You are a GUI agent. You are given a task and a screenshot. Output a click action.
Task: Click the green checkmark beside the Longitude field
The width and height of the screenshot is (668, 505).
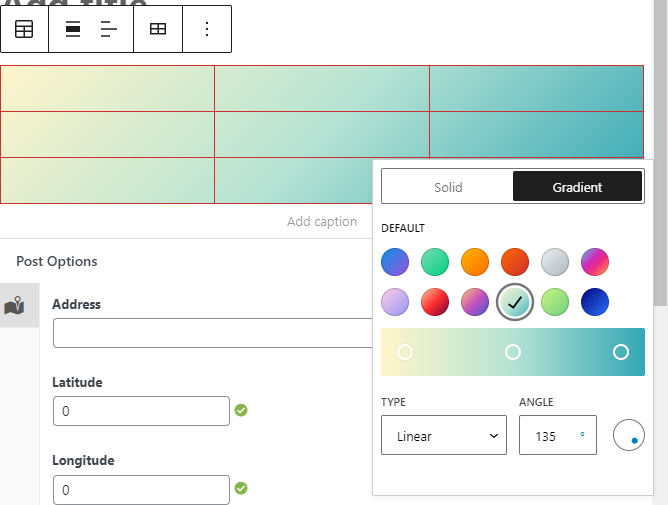click(x=241, y=488)
